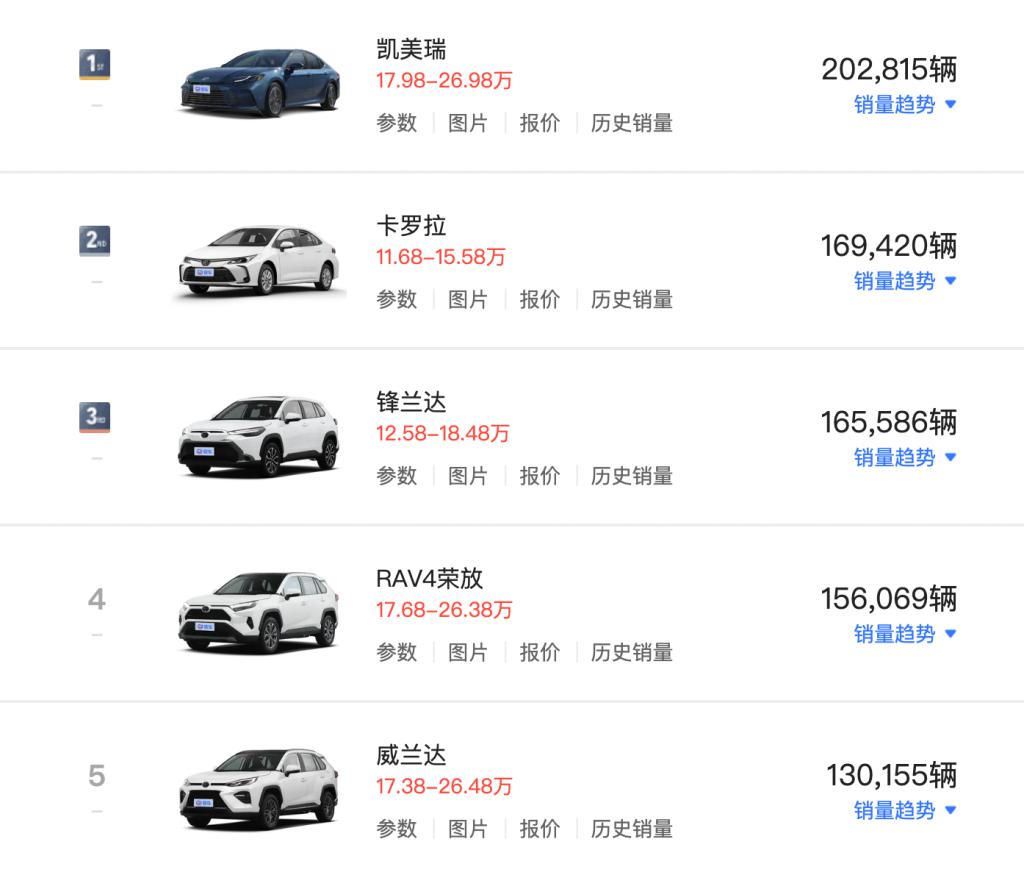Click the 3rd place rank badge icon

tap(95, 417)
